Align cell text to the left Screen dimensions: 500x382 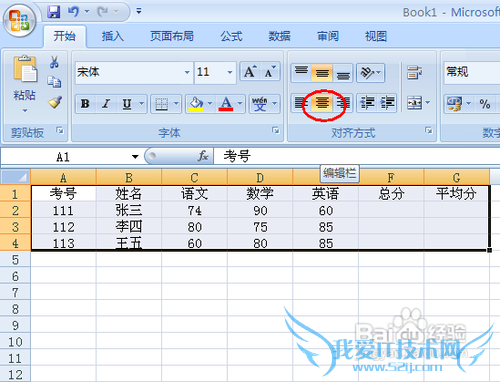pyautogui.click(x=301, y=103)
